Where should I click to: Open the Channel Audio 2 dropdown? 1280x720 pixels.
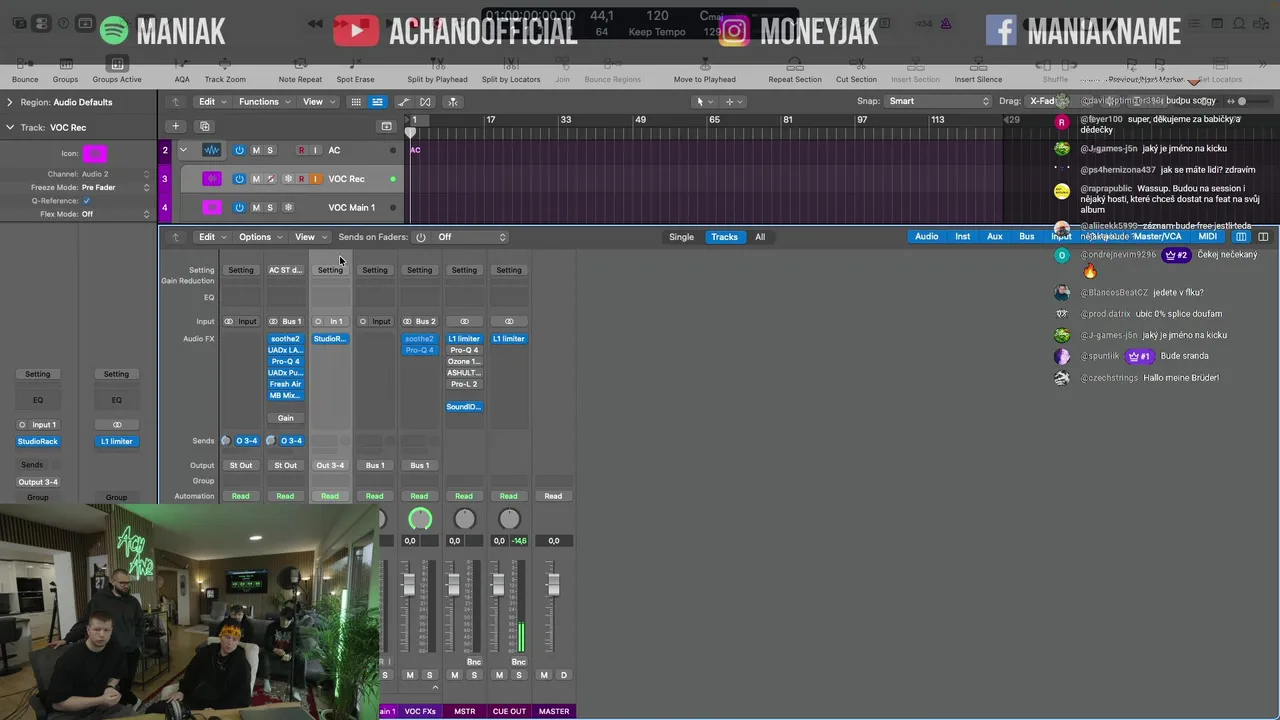tap(116, 174)
